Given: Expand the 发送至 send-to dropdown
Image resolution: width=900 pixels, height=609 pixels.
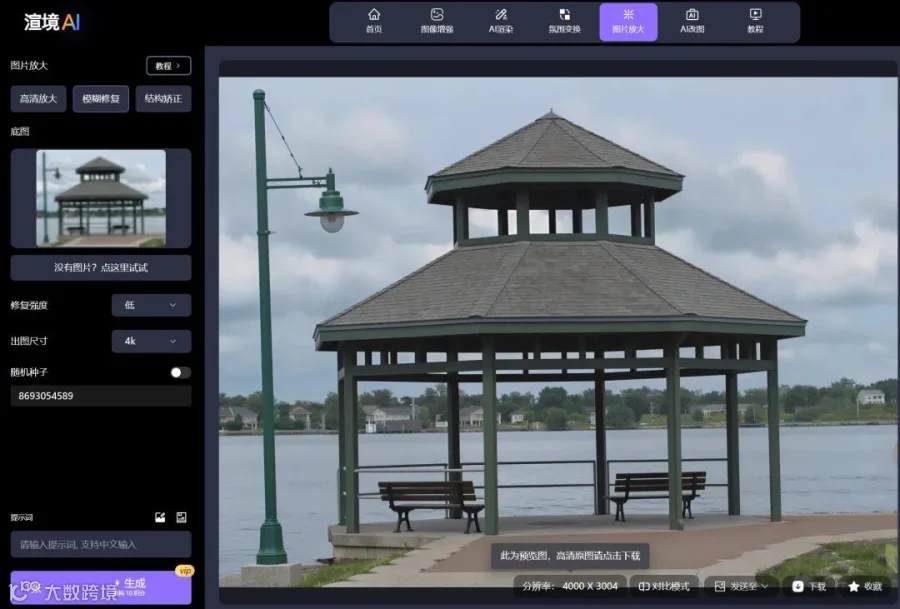Looking at the screenshot, I should 741,586.
